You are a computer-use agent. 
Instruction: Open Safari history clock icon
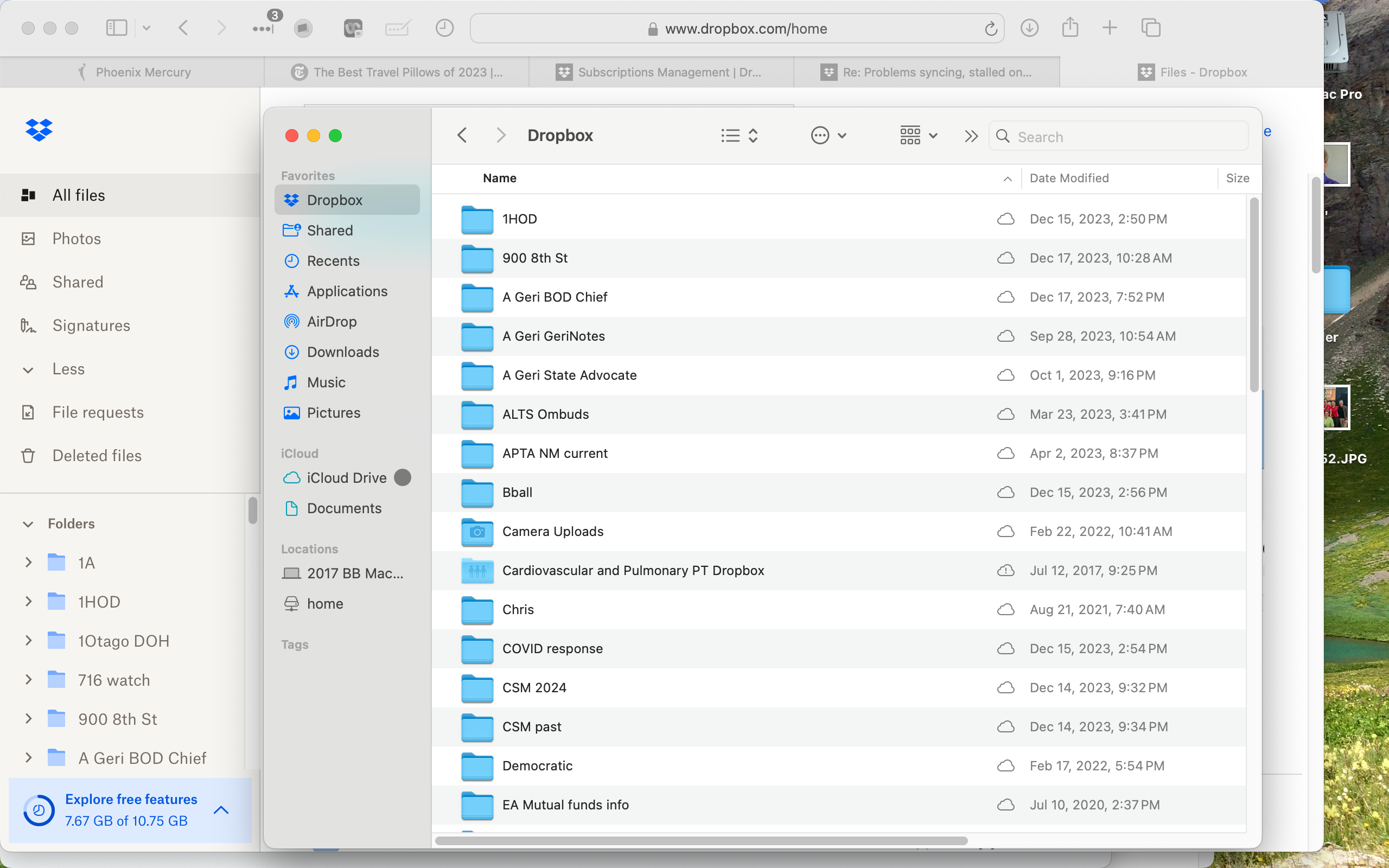point(444,28)
